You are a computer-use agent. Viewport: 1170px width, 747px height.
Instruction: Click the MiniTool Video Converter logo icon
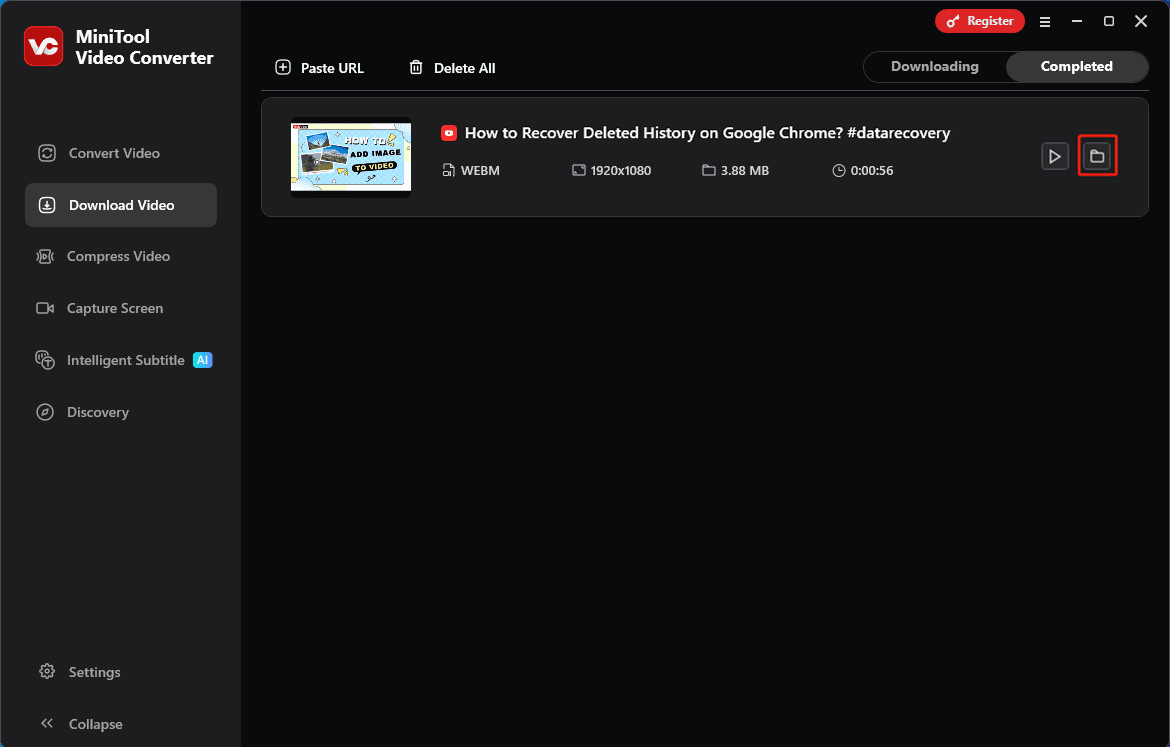(x=43, y=46)
